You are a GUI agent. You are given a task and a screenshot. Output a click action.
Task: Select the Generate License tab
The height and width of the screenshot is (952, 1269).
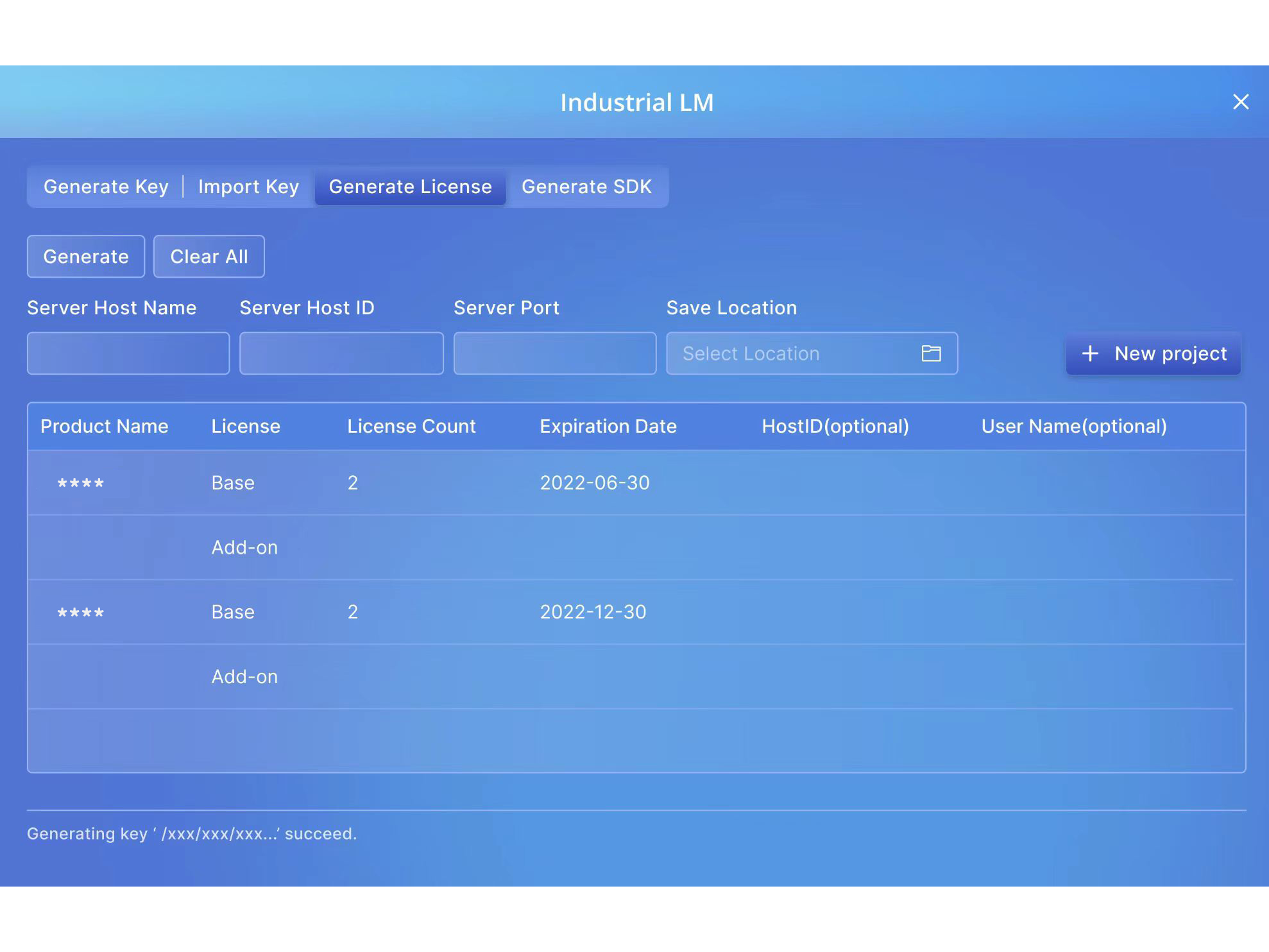[x=410, y=187]
